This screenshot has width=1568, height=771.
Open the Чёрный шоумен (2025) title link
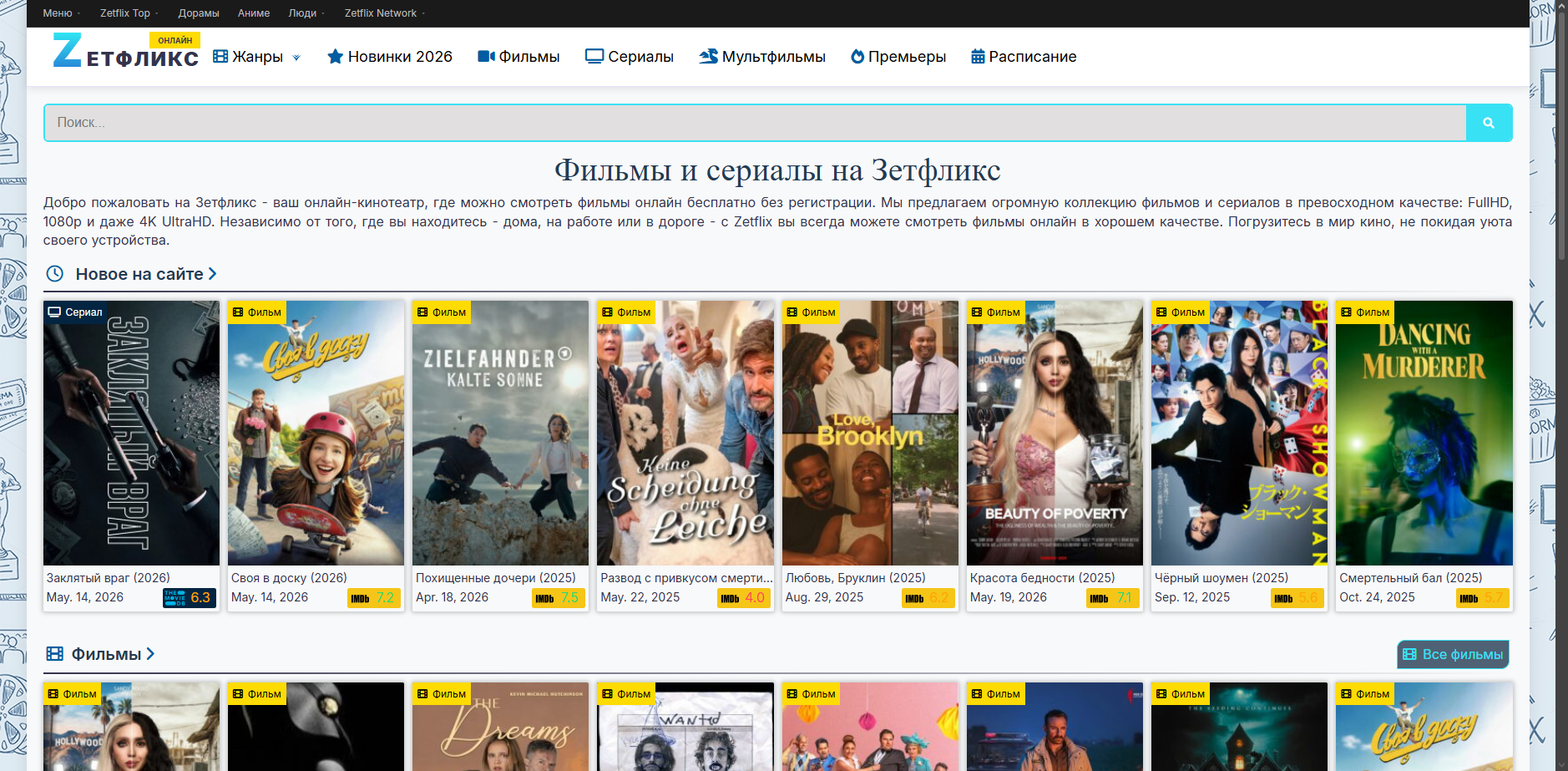point(1222,578)
